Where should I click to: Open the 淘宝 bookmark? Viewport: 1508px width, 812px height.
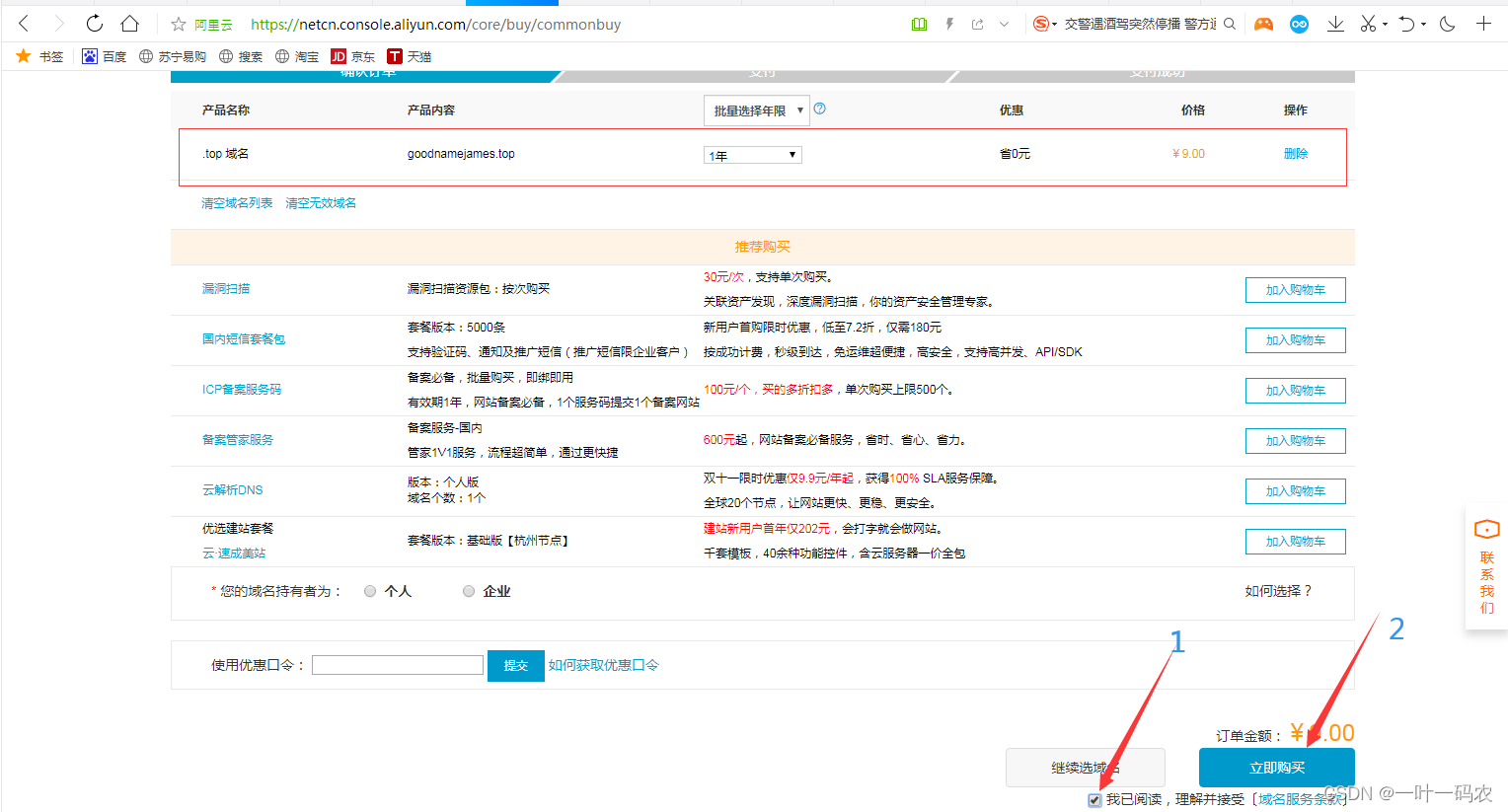(x=297, y=56)
